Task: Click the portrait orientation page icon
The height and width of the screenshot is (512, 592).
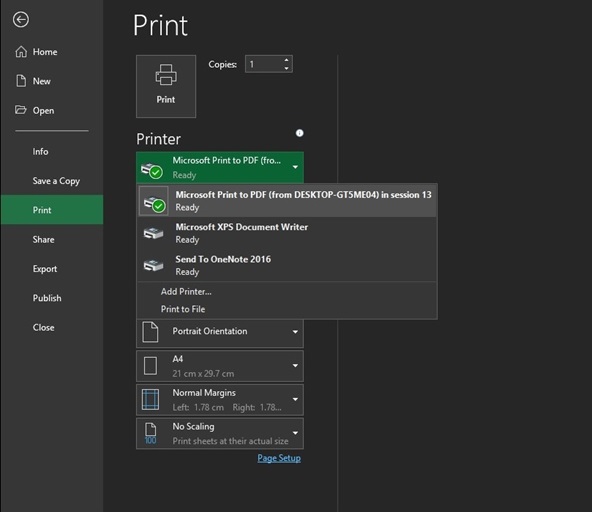Action: point(150,332)
